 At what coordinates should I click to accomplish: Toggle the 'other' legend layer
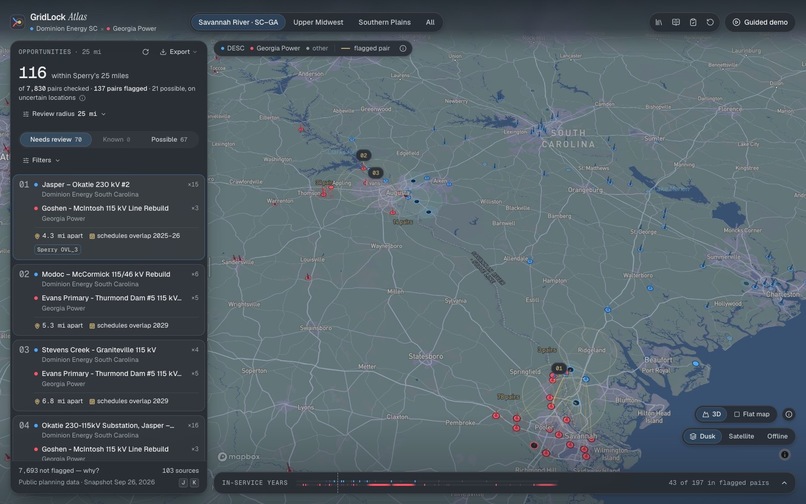317,48
